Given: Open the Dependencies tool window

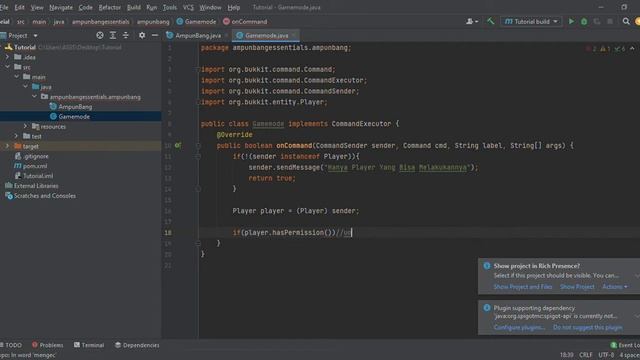Looking at the screenshot, I should (137, 345).
